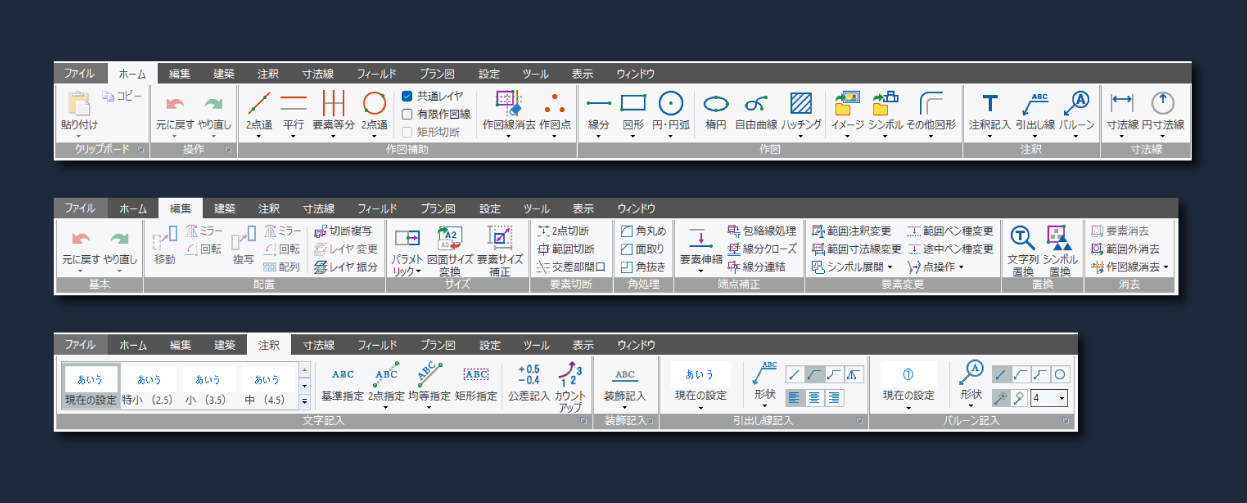Viewport: 1247px width, 503px height.
Task: Click the 図面サイズ変換 icon
Action: (449, 237)
